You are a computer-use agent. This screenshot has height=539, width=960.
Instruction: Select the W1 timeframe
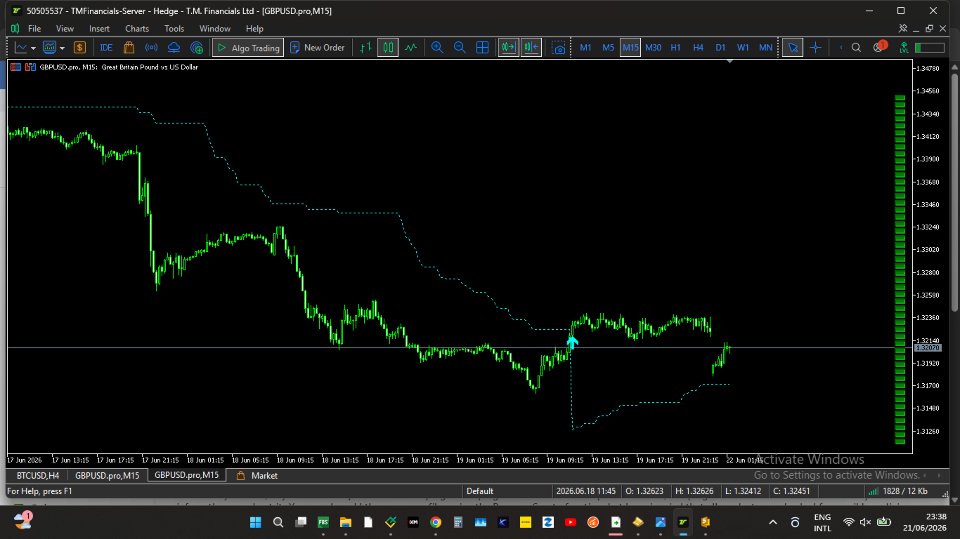[743, 47]
